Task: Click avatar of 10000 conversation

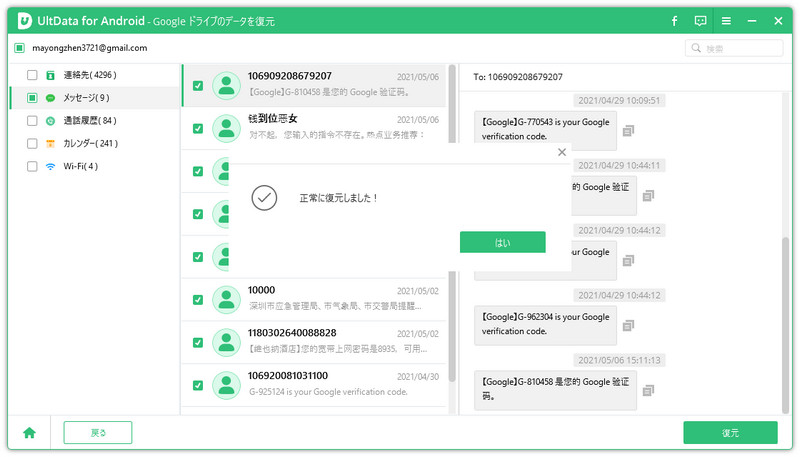Action: coord(226,300)
